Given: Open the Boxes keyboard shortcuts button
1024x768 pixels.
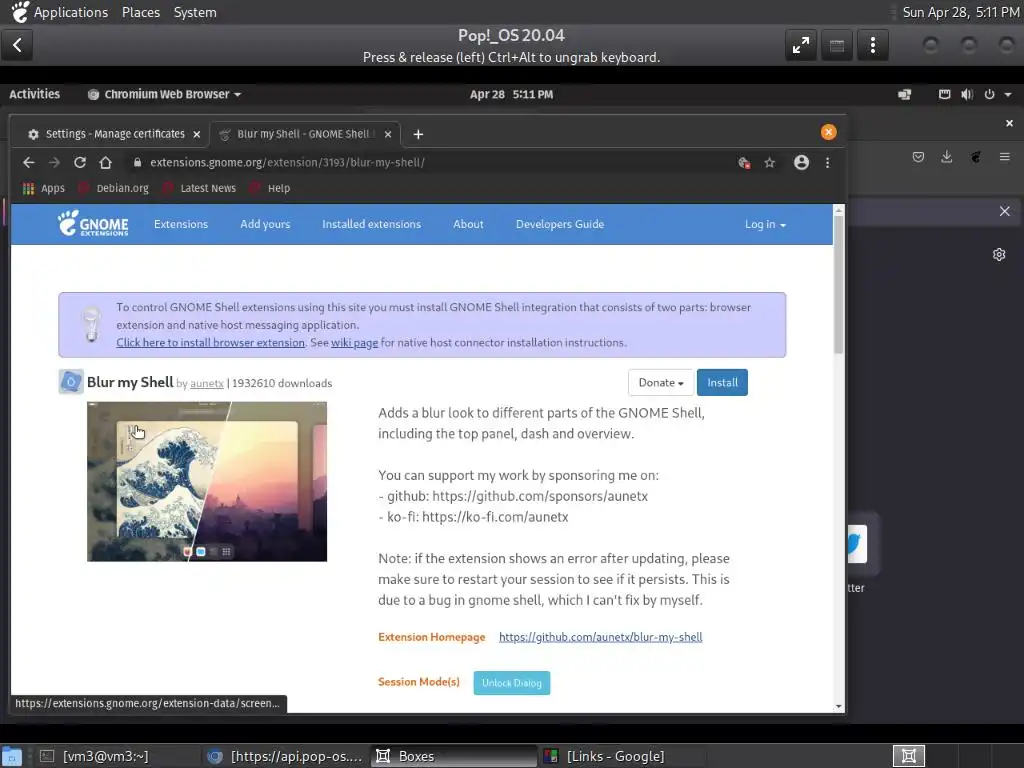Looking at the screenshot, I should pyautogui.click(x=837, y=45).
